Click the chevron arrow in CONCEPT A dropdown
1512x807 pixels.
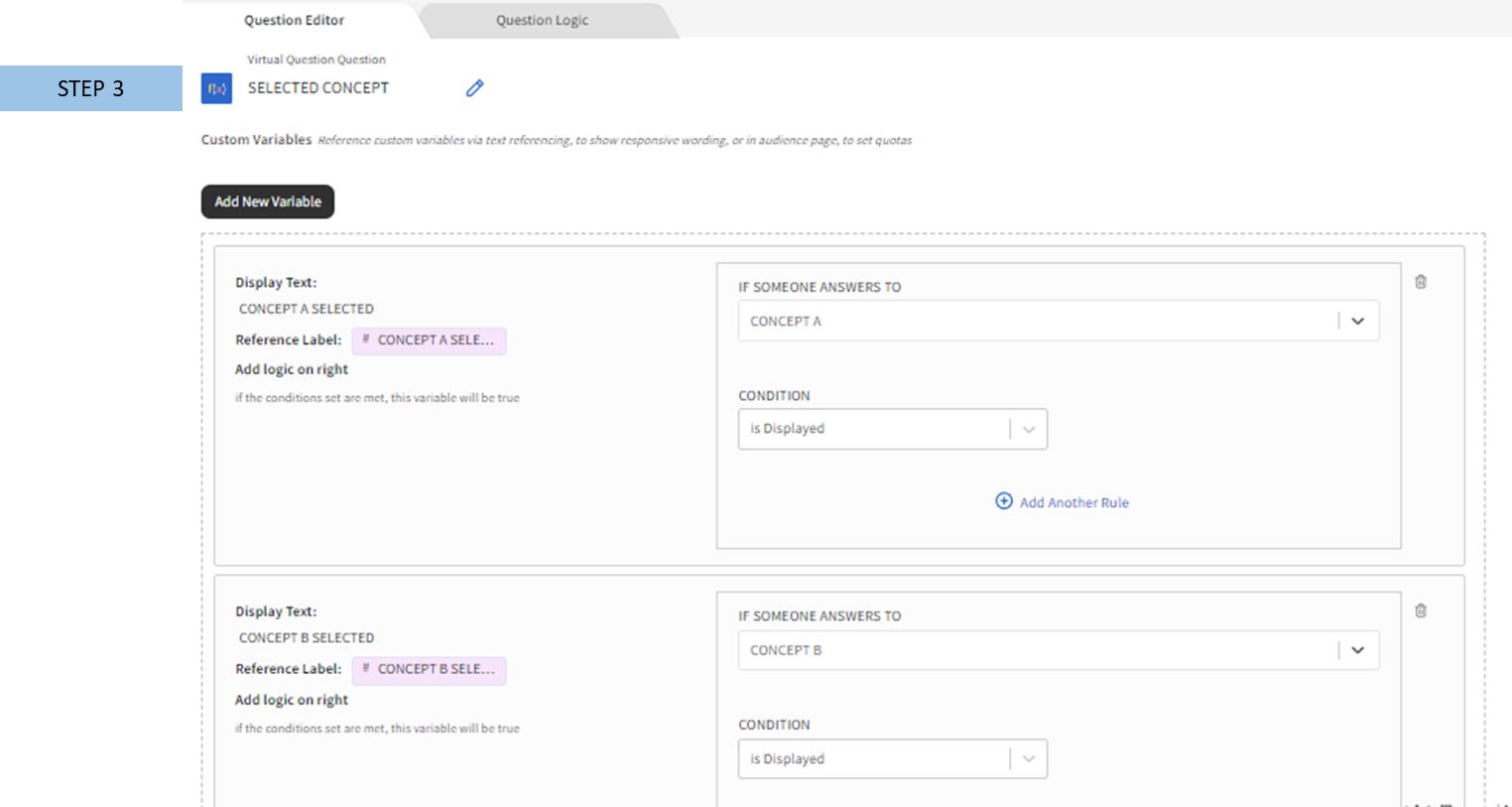pos(1357,321)
